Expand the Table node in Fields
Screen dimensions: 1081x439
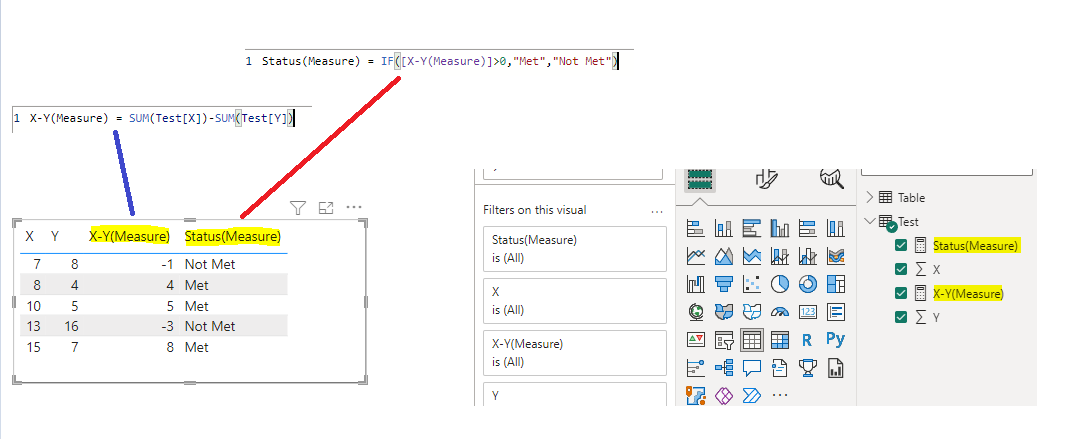[x=869, y=197]
